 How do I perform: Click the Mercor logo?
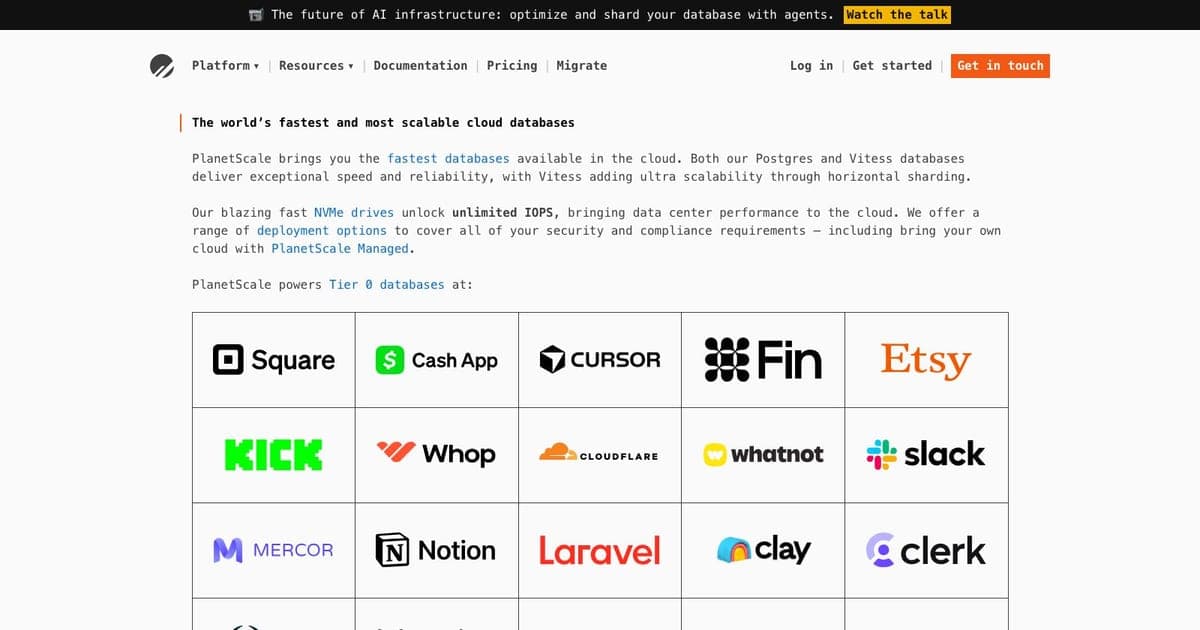[x=274, y=550]
